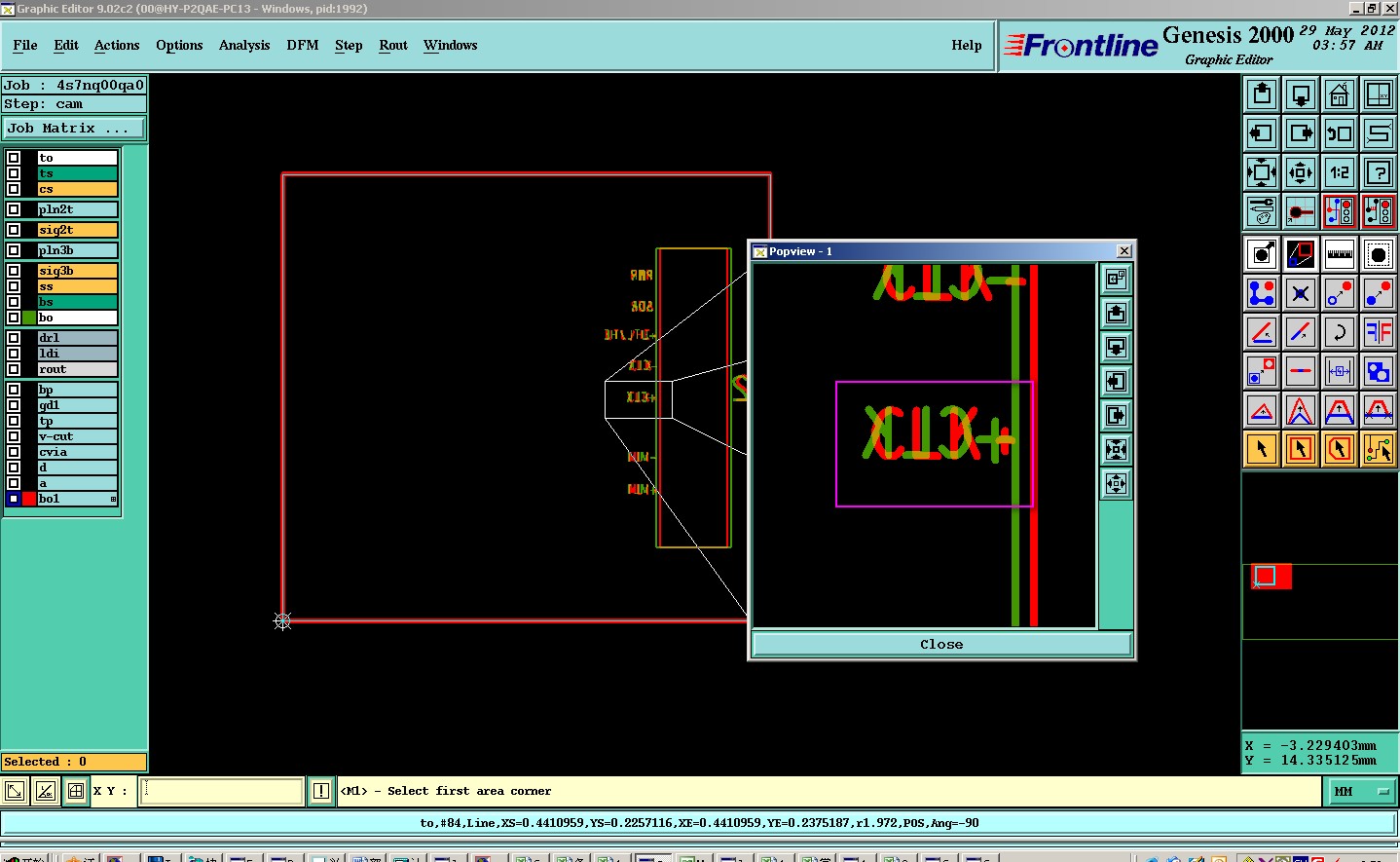Click the plain arrow pointer select tool
The height and width of the screenshot is (862, 1400).
tap(1262, 449)
